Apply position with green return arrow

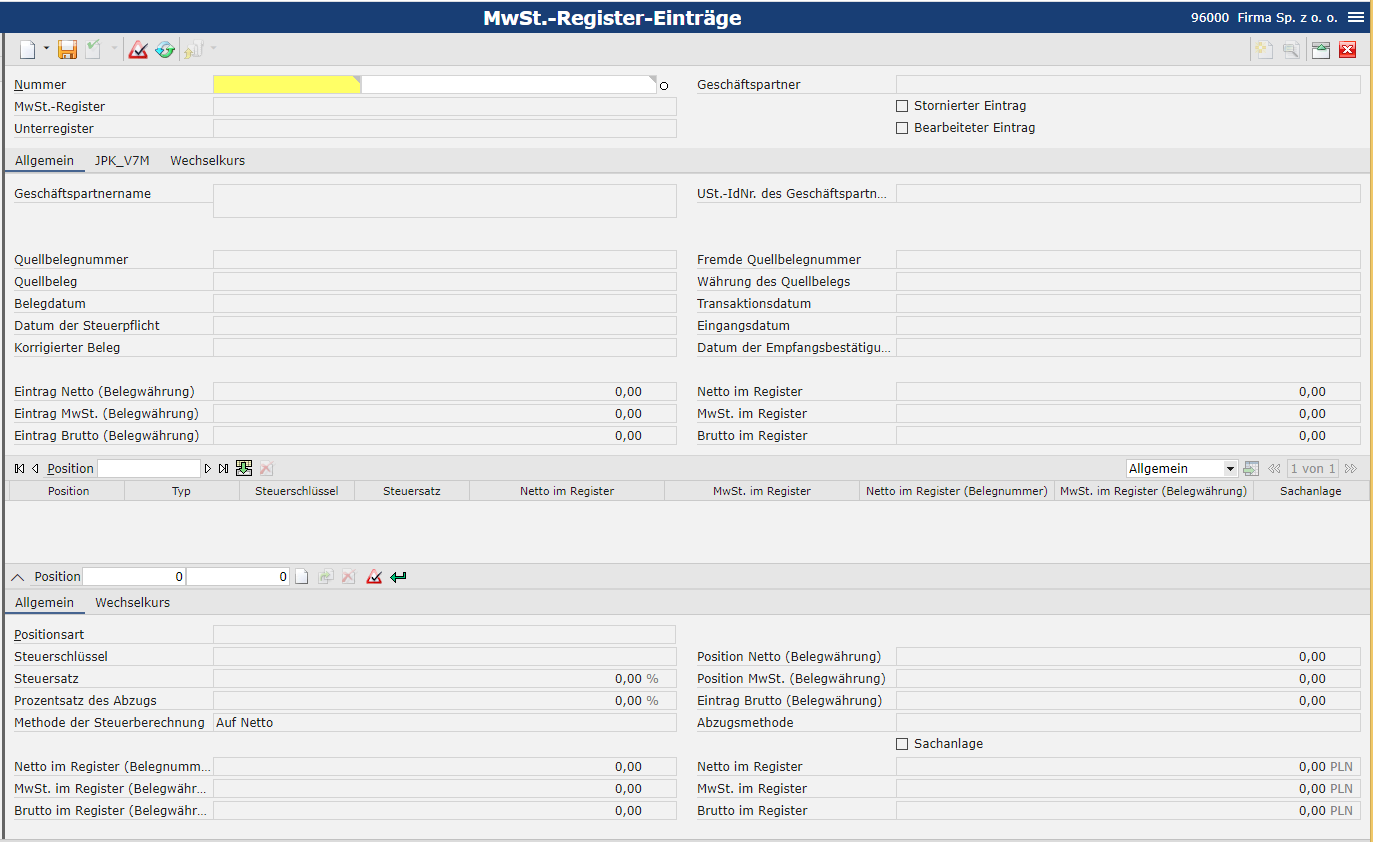tap(399, 577)
